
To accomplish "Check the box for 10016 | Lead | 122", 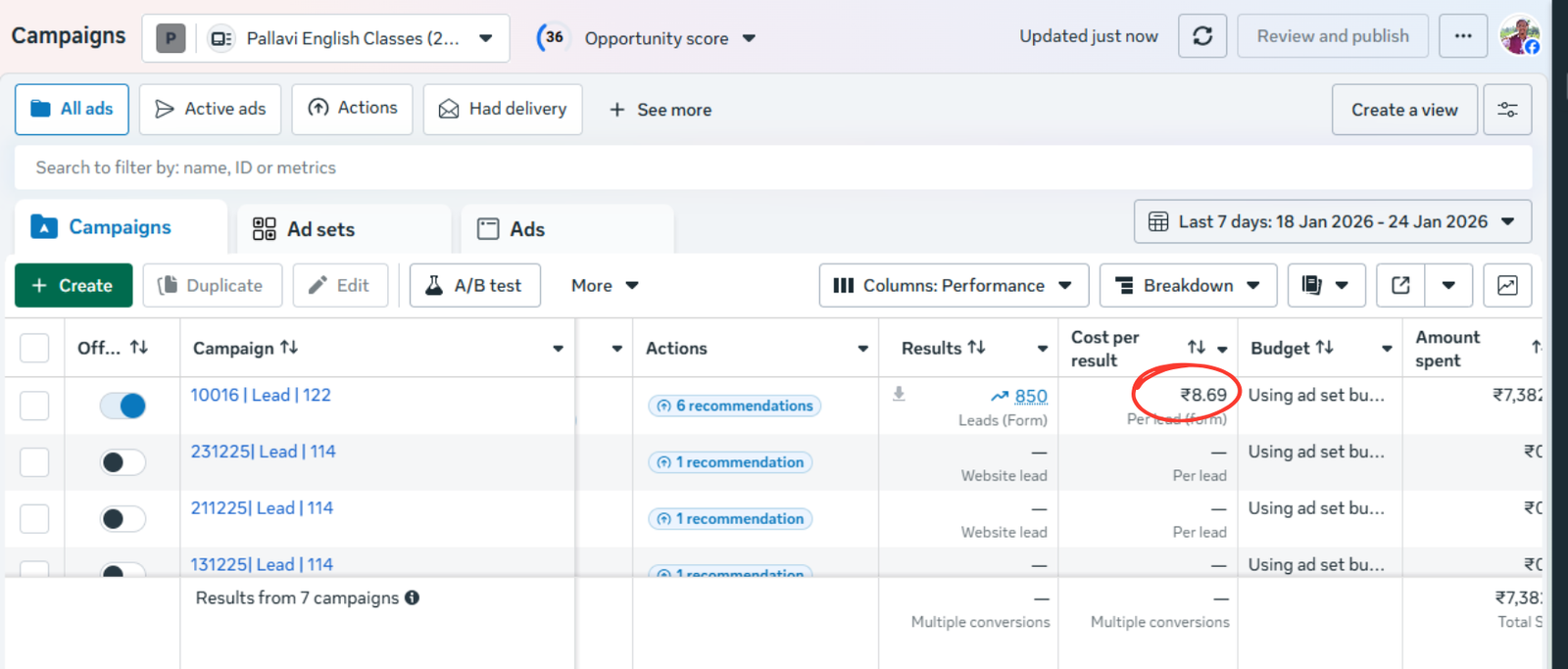I will tap(34, 406).
